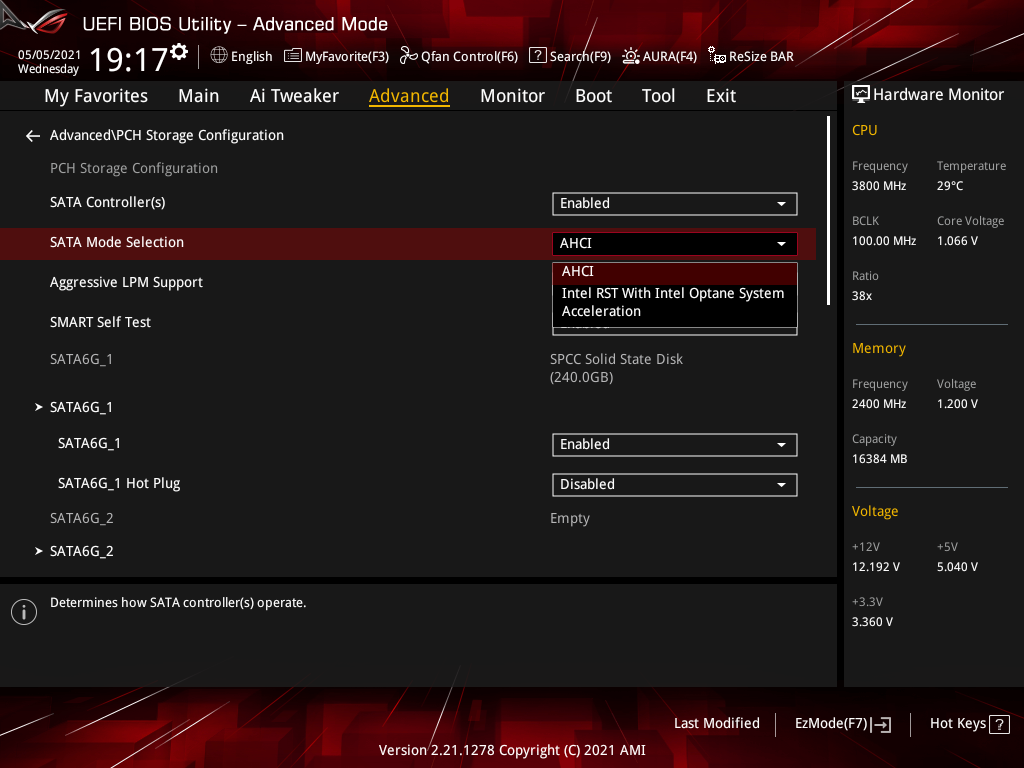Click the vertical scrollbar of settings list
The height and width of the screenshot is (768, 1024).
click(x=828, y=210)
